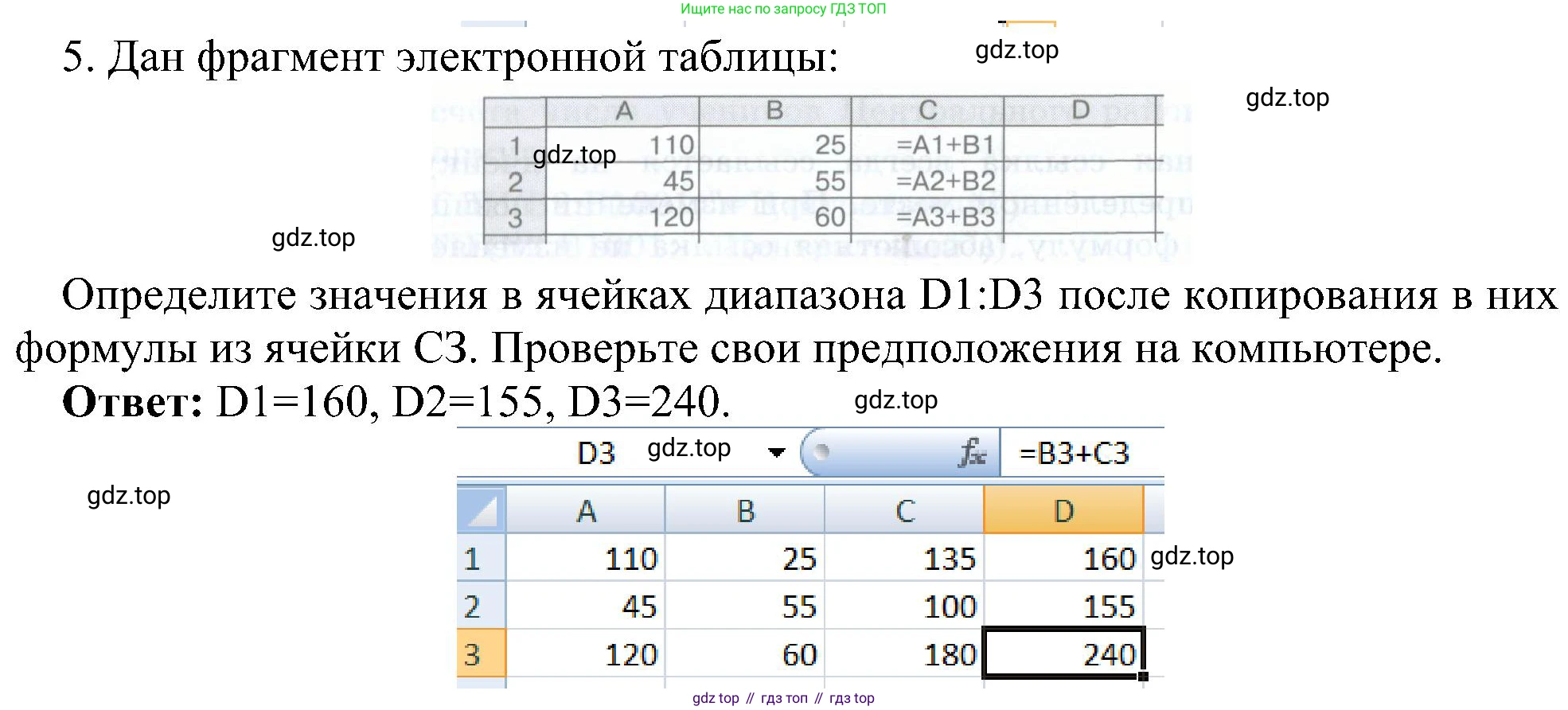Click the cell containing 100

point(905,606)
